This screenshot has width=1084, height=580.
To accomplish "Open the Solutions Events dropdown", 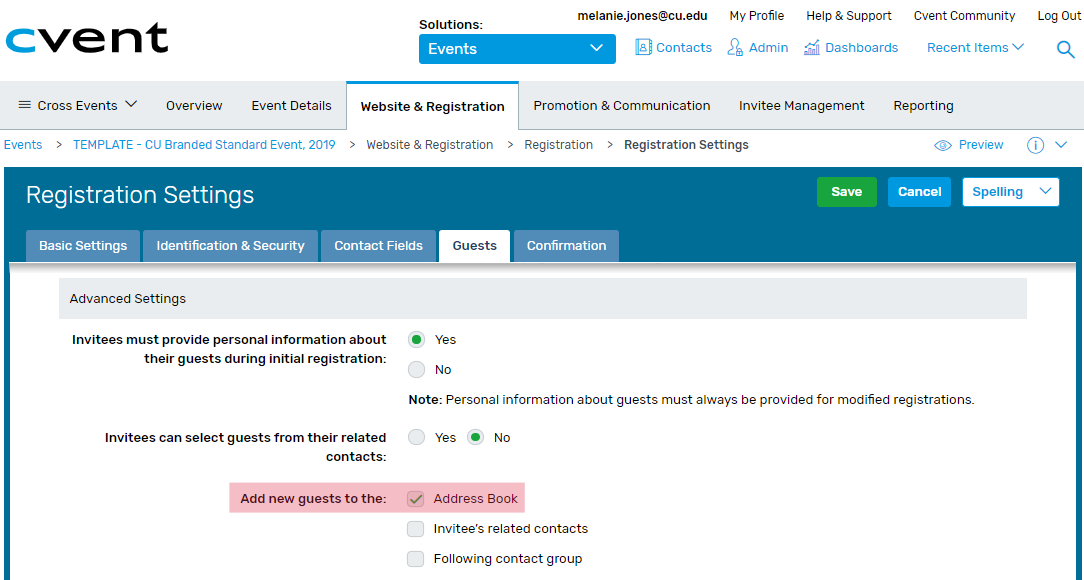I will 517,49.
